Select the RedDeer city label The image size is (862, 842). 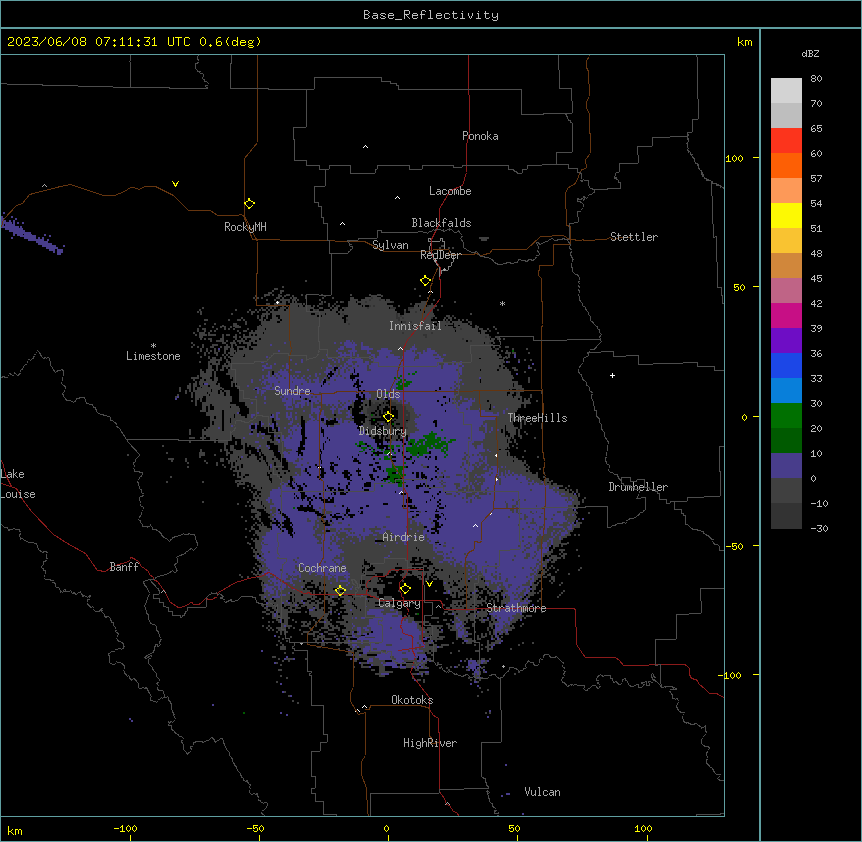pyautogui.click(x=440, y=255)
